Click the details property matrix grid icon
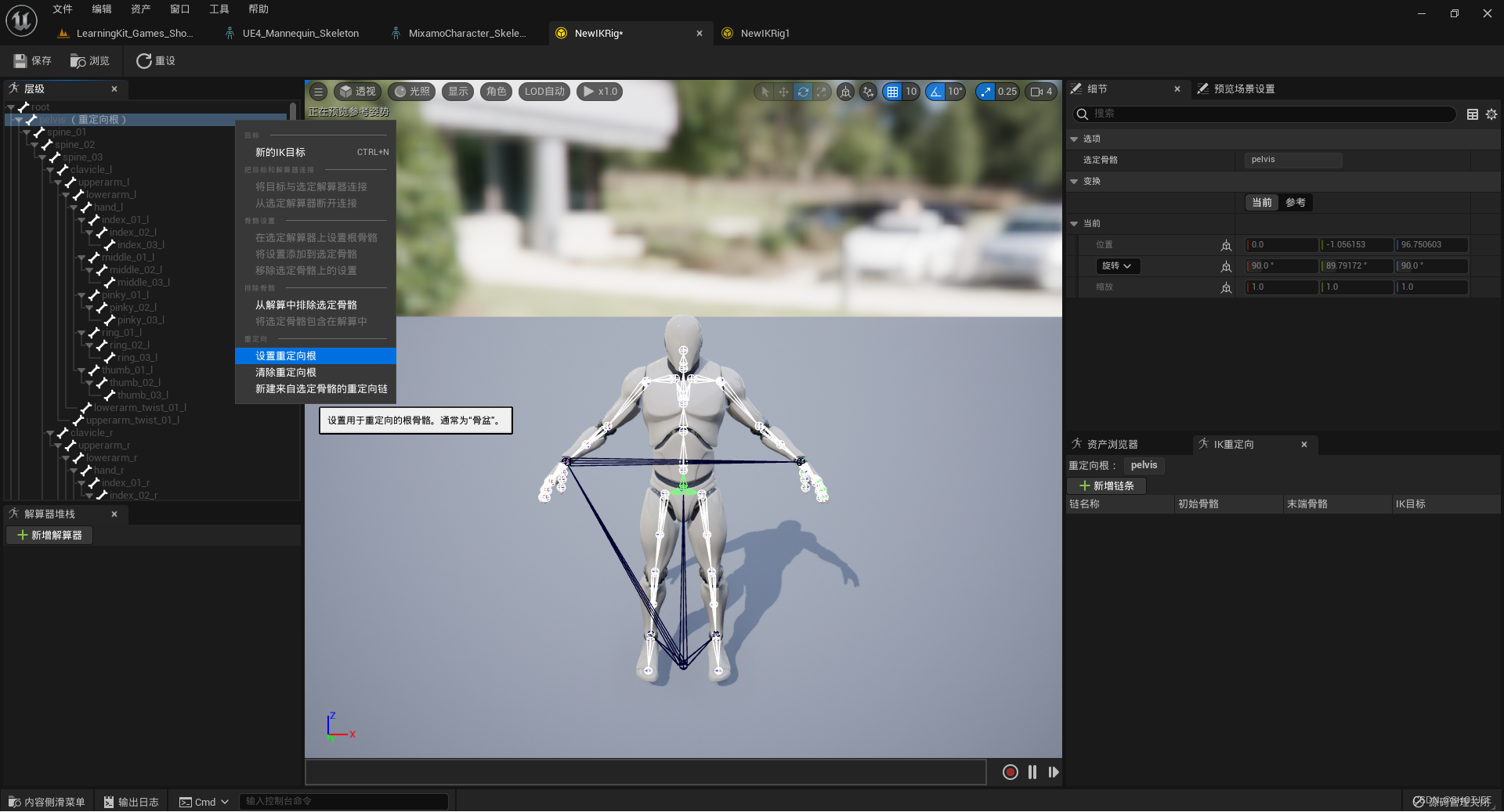Image resolution: width=1504 pixels, height=812 pixels. point(1473,114)
